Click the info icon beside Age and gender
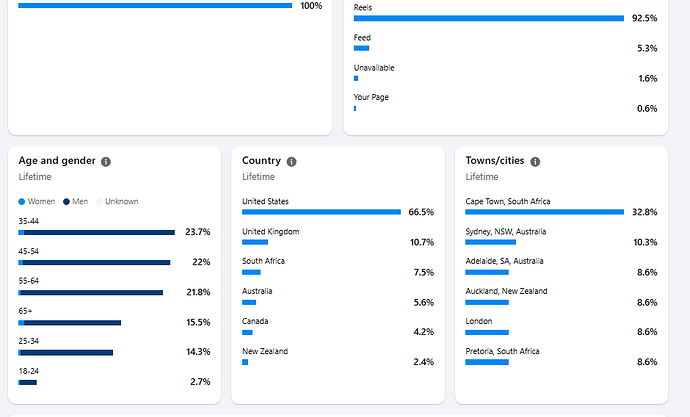 [x=106, y=161]
